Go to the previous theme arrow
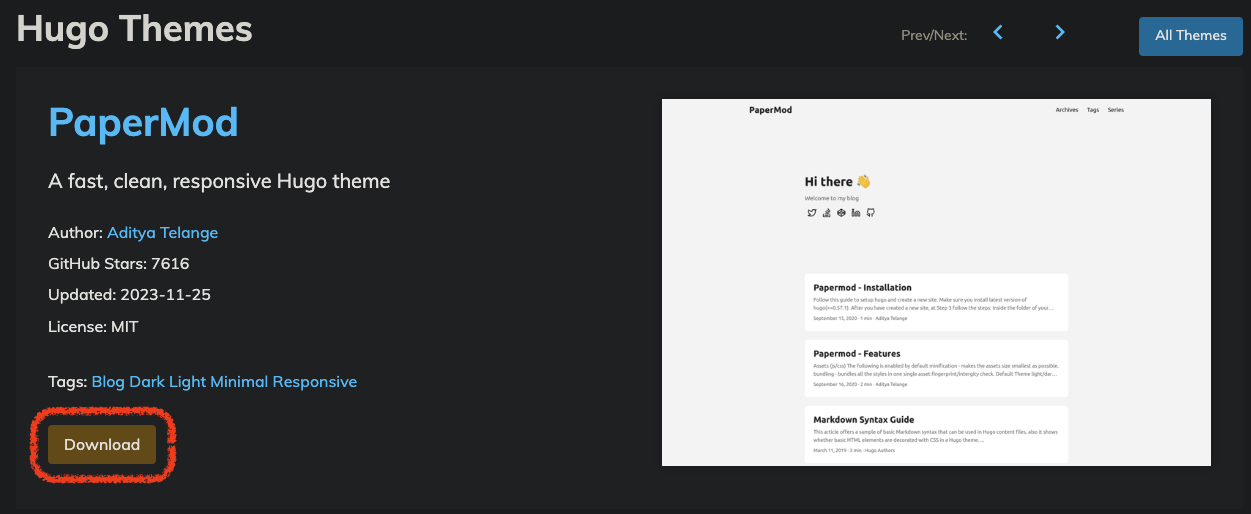1251x514 pixels. [998, 33]
